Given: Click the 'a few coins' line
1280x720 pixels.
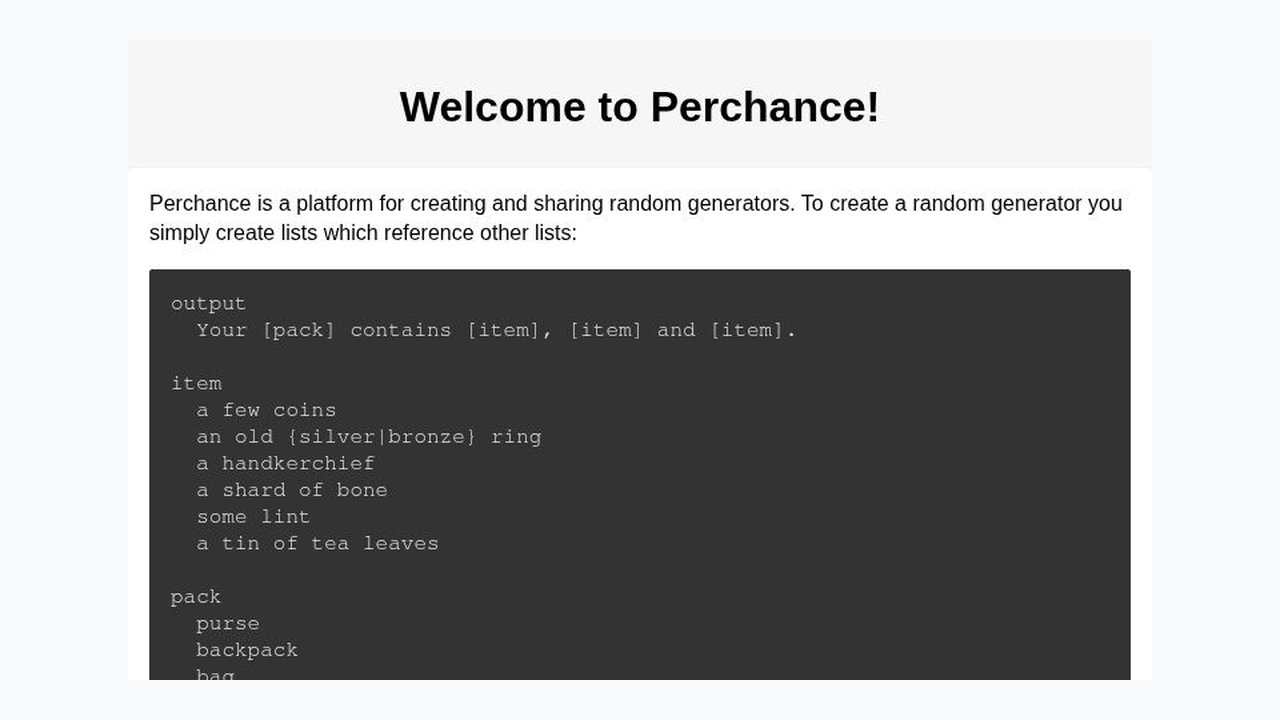Looking at the screenshot, I should click(x=266, y=410).
